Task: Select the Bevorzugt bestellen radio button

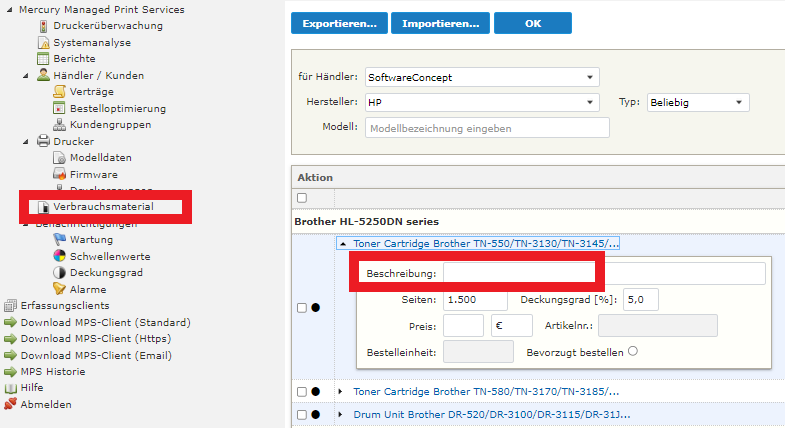Action: coord(632,351)
